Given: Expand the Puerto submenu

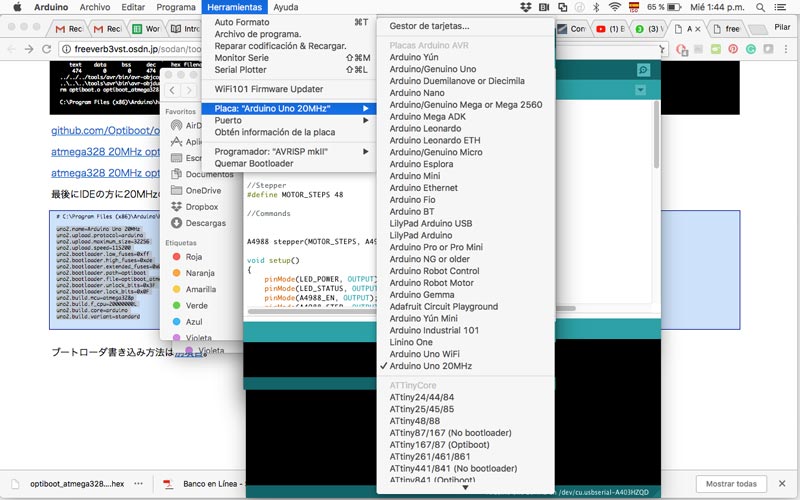Looking at the screenshot, I should coord(289,120).
